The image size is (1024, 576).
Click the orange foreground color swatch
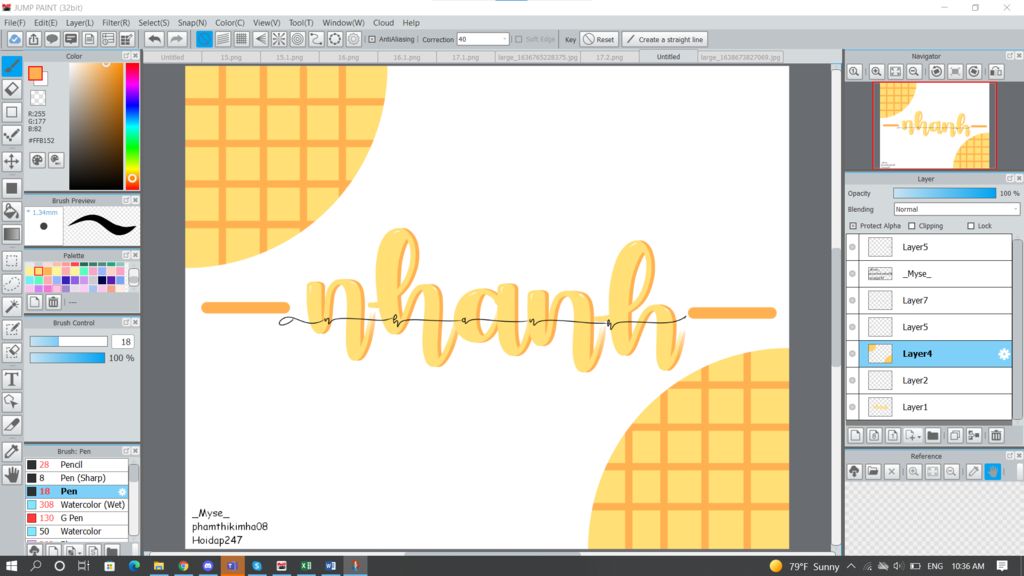coord(35,73)
